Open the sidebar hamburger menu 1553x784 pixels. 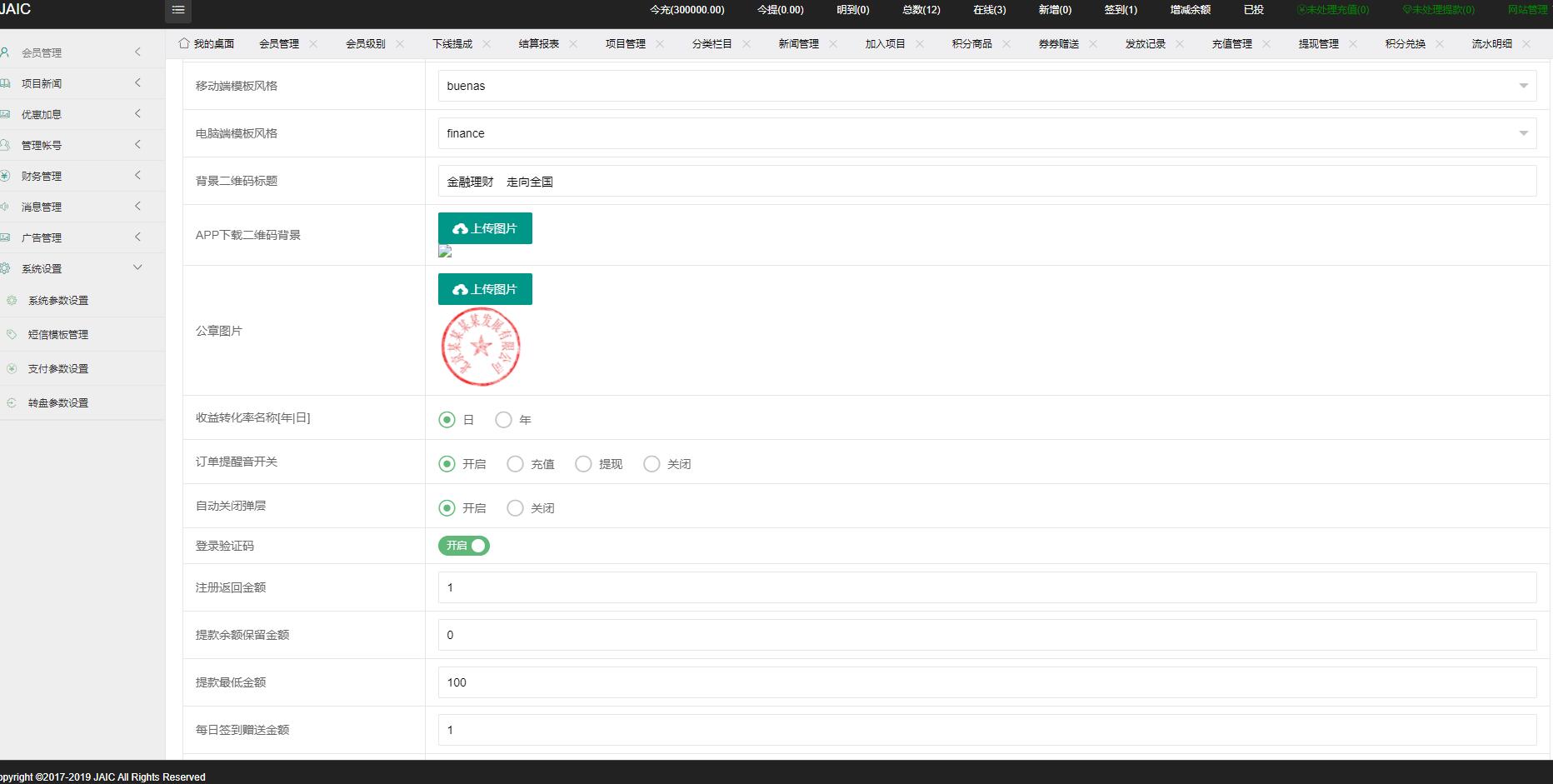(x=177, y=12)
